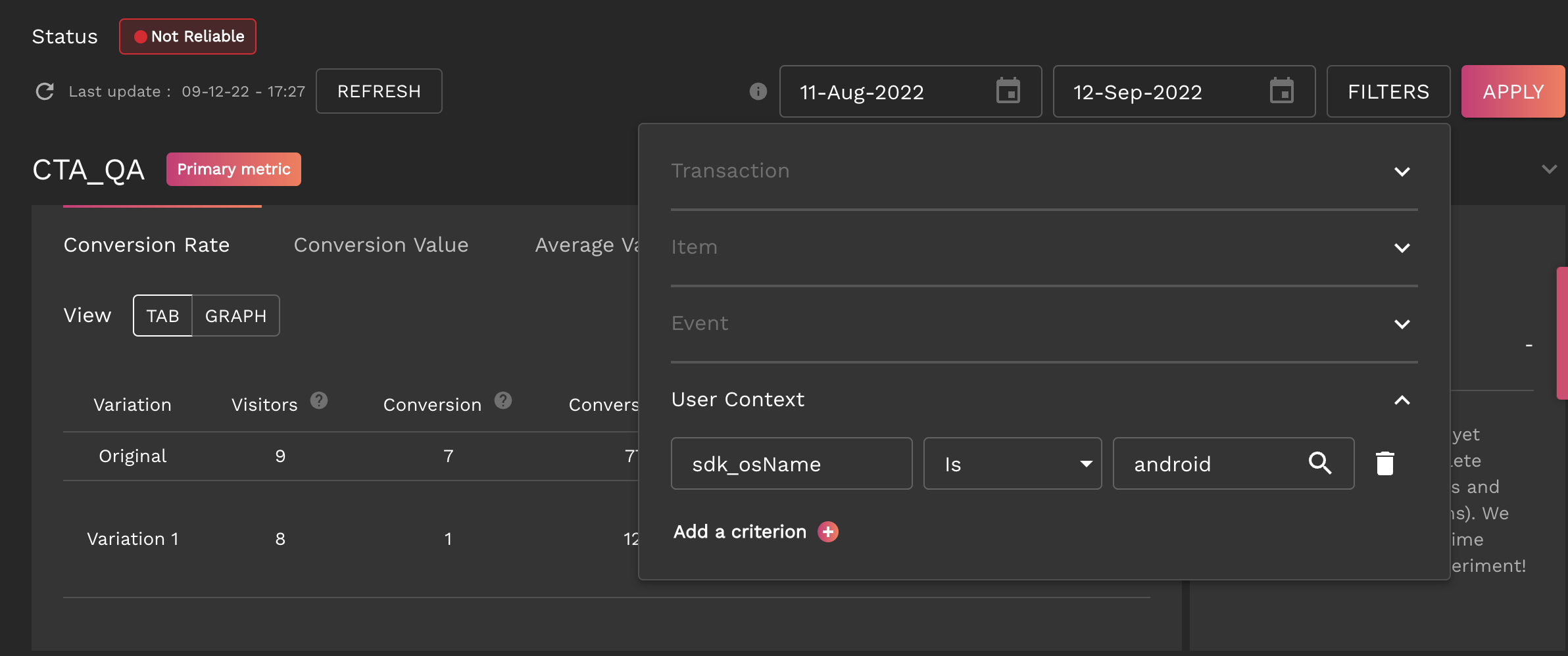1568x656 pixels.
Task: Click the Original visitors value 9
Action: point(280,456)
